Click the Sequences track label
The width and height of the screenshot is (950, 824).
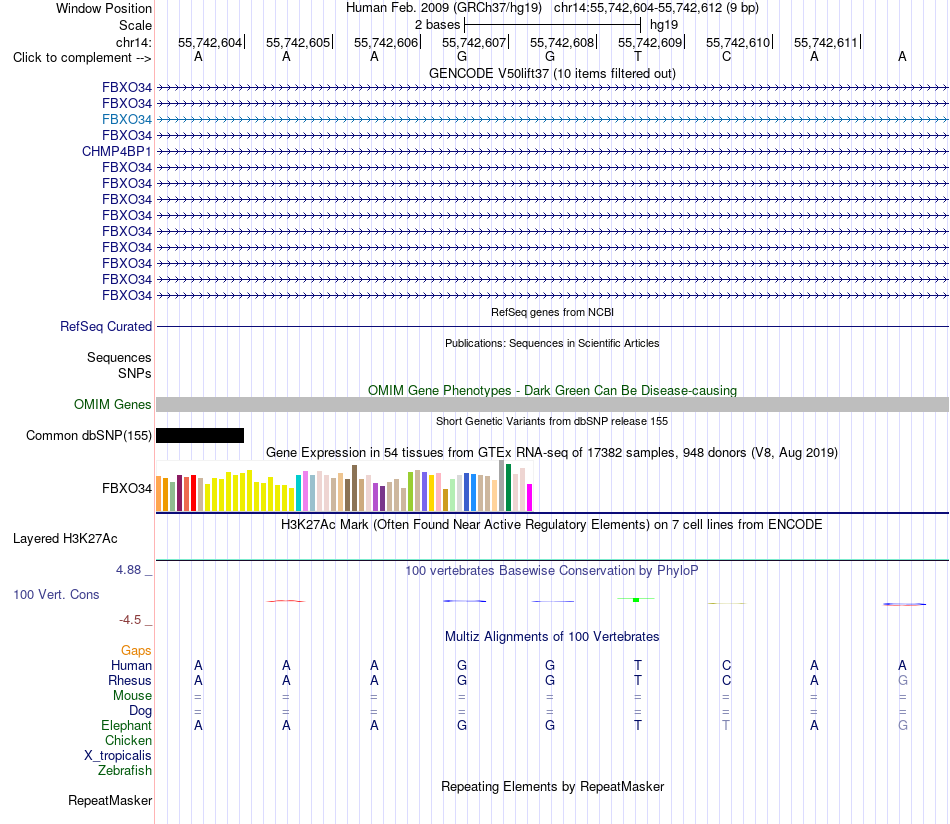[119, 357]
